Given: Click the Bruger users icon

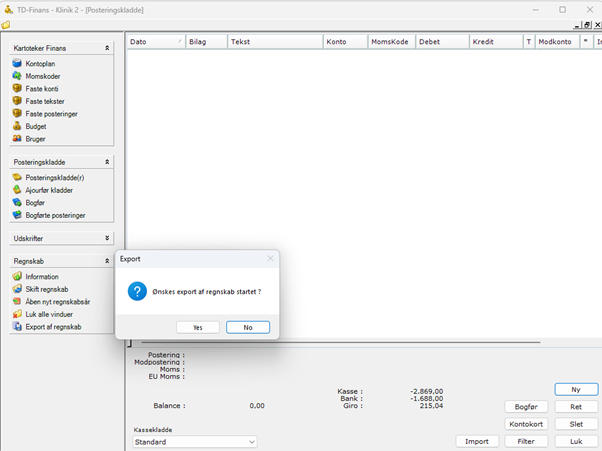Looking at the screenshot, I should 17,139.
